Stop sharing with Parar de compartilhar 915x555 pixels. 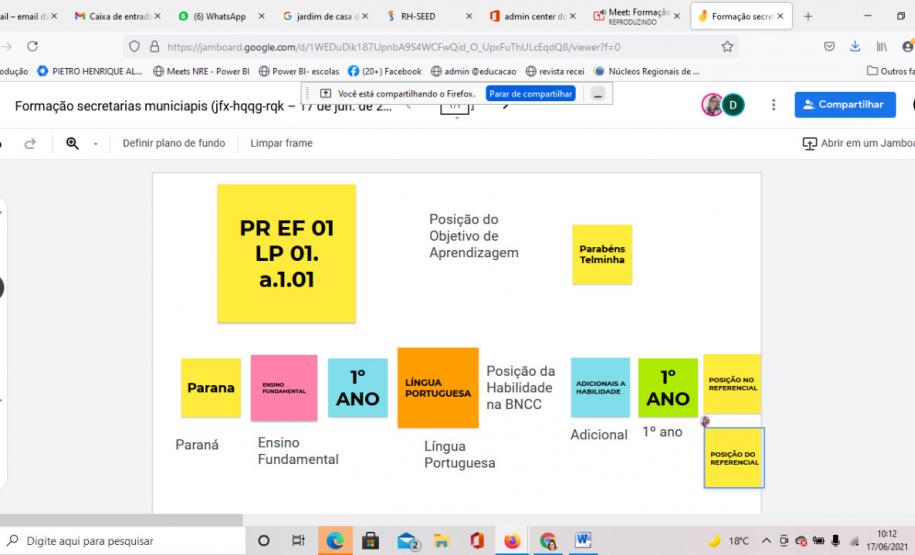coord(530,93)
